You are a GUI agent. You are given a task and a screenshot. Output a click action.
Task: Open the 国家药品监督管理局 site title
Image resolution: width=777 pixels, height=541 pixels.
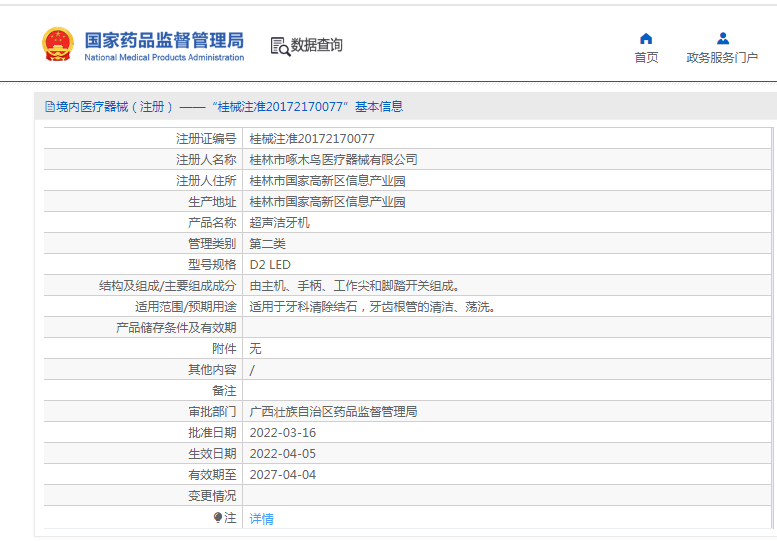[x=164, y=41]
